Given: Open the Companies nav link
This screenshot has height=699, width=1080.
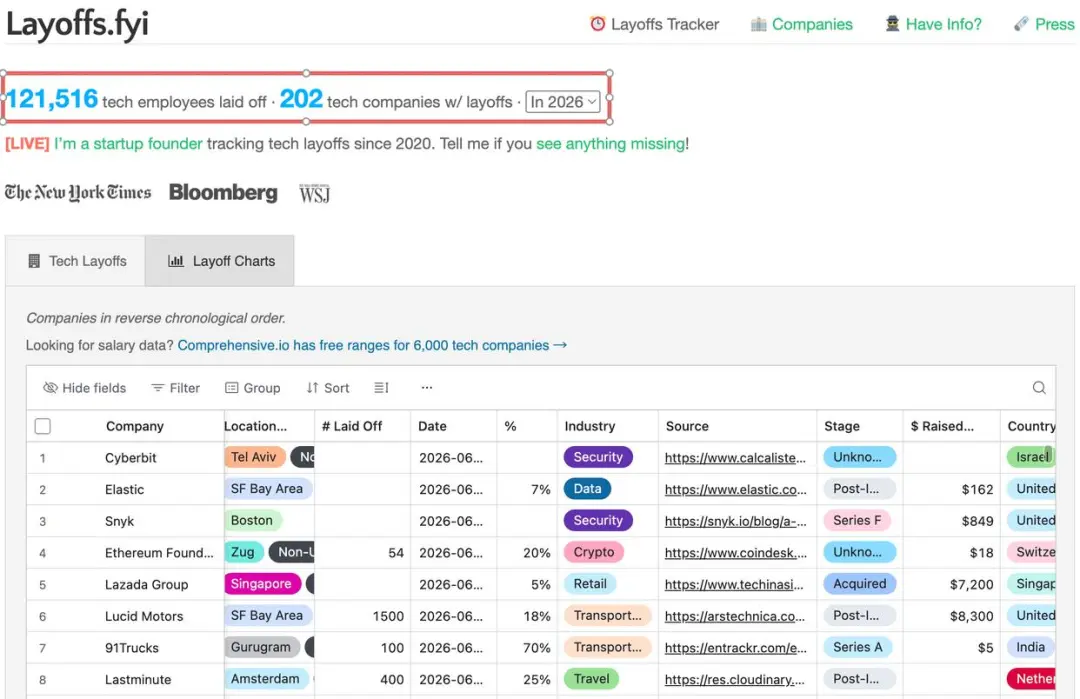Looking at the screenshot, I should point(802,24).
